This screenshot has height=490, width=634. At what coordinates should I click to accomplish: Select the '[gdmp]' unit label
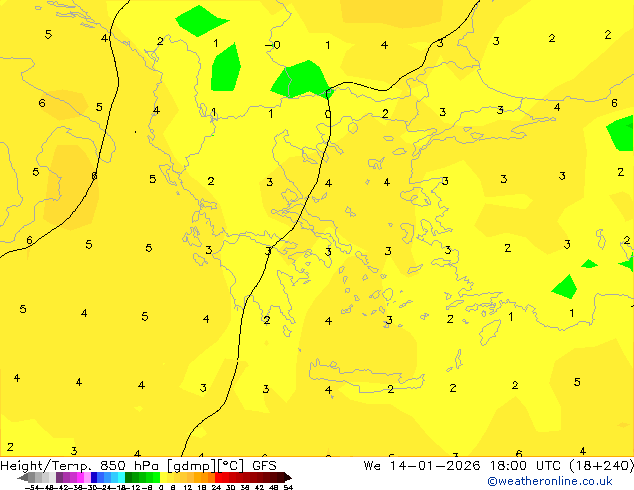pos(192,466)
